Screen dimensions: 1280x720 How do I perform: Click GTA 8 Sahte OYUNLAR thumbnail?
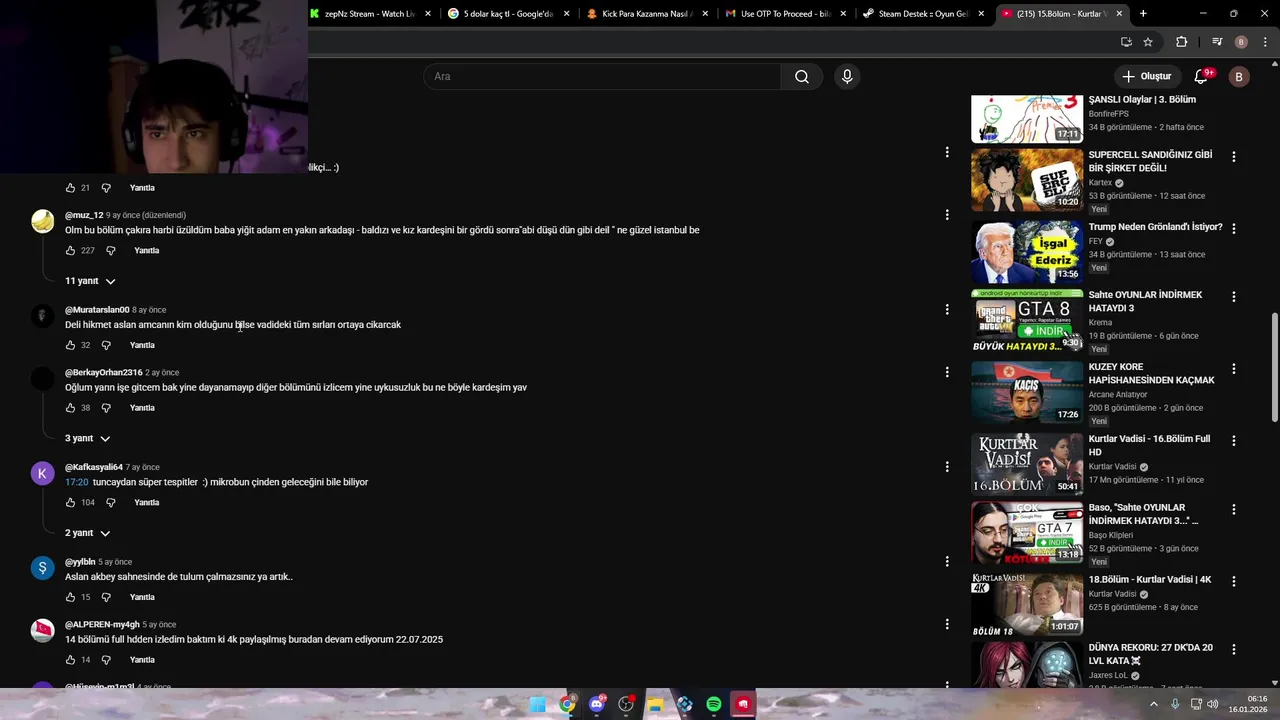(1027, 320)
